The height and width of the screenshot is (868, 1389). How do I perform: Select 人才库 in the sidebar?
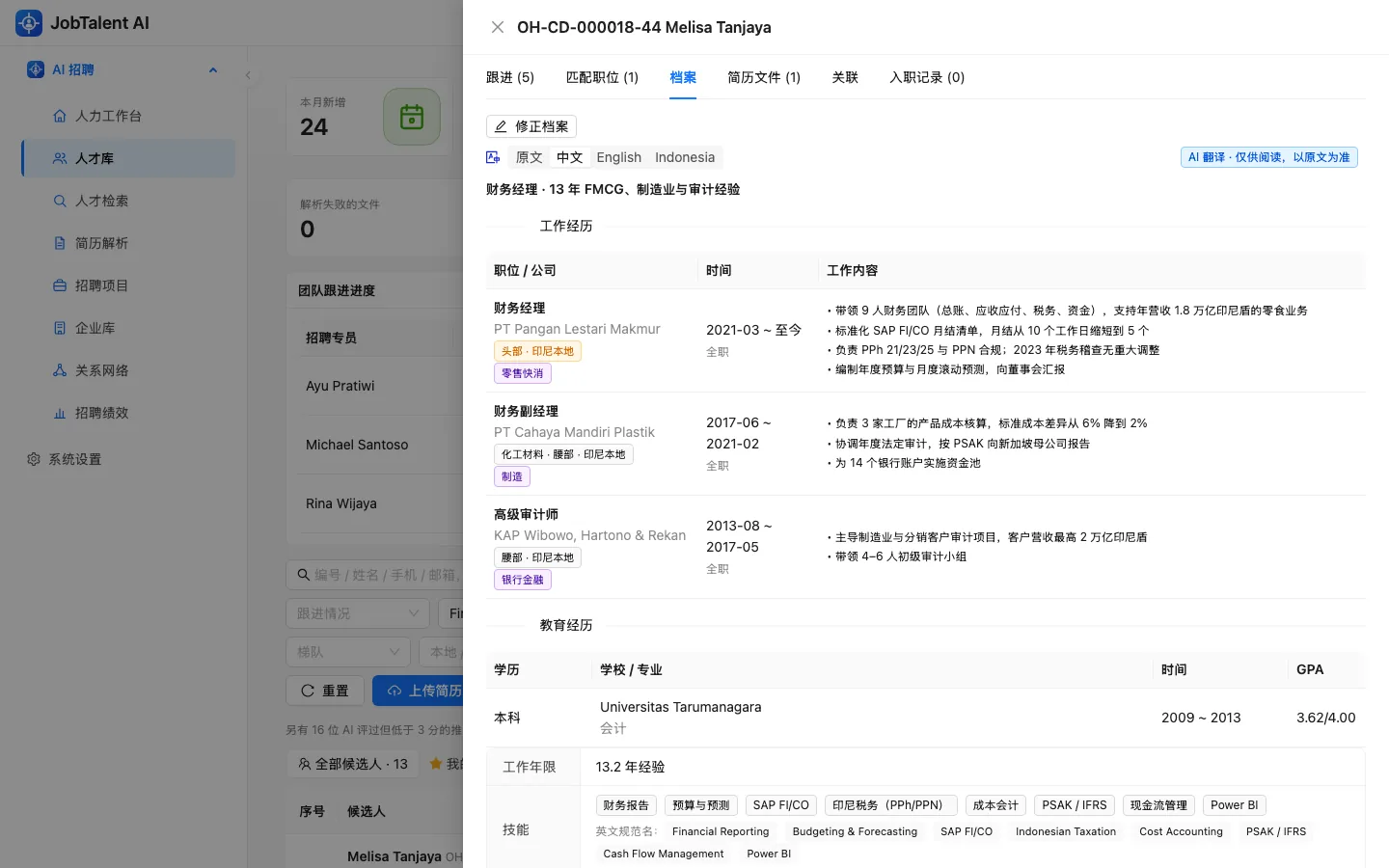pos(128,158)
